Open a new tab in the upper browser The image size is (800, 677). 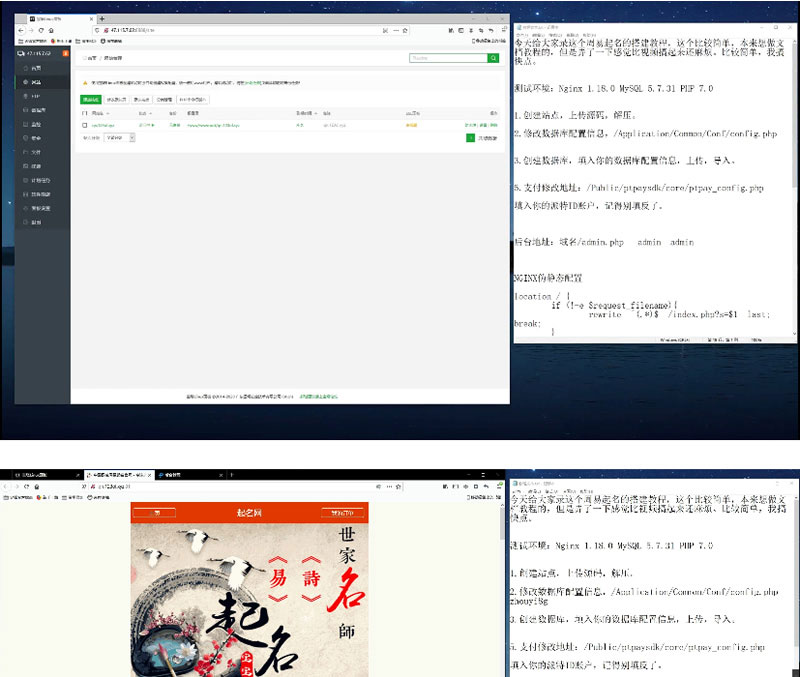(102, 19)
